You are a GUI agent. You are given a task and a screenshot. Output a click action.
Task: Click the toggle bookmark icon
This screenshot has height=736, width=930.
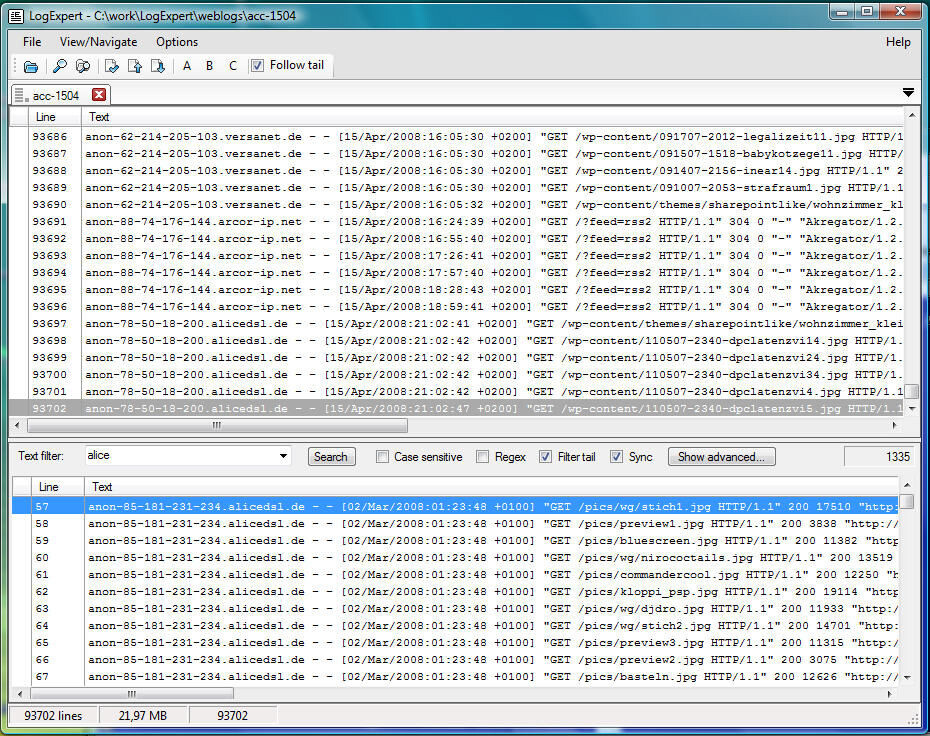[x=112, y=66]
